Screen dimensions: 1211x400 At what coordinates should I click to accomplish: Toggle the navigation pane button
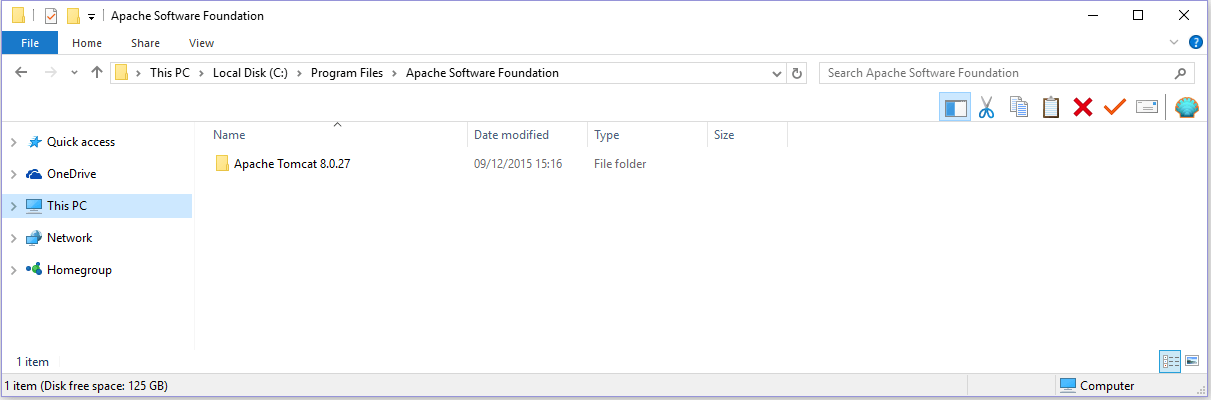tap(955, 107)
